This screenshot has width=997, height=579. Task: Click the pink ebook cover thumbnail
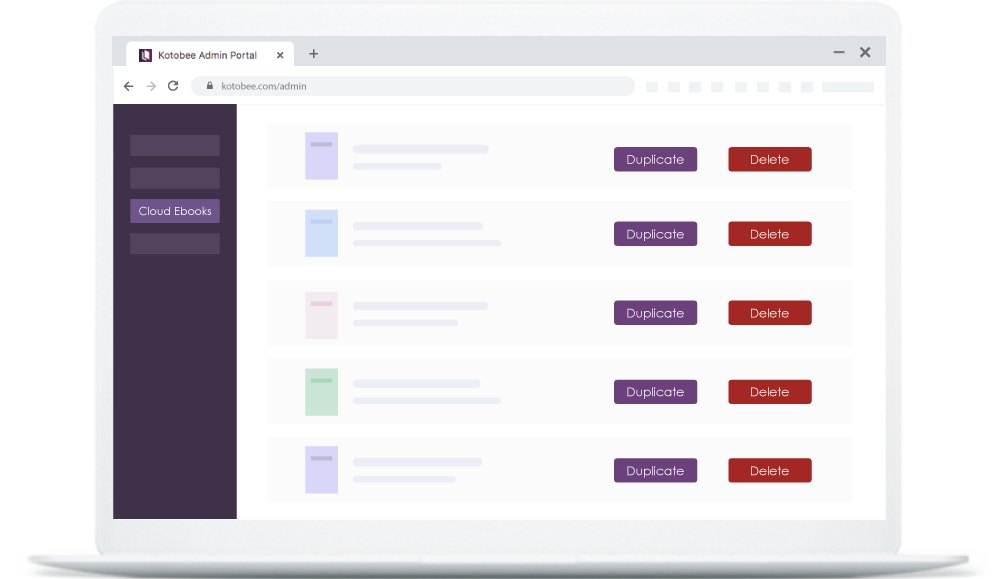point(321,312)
